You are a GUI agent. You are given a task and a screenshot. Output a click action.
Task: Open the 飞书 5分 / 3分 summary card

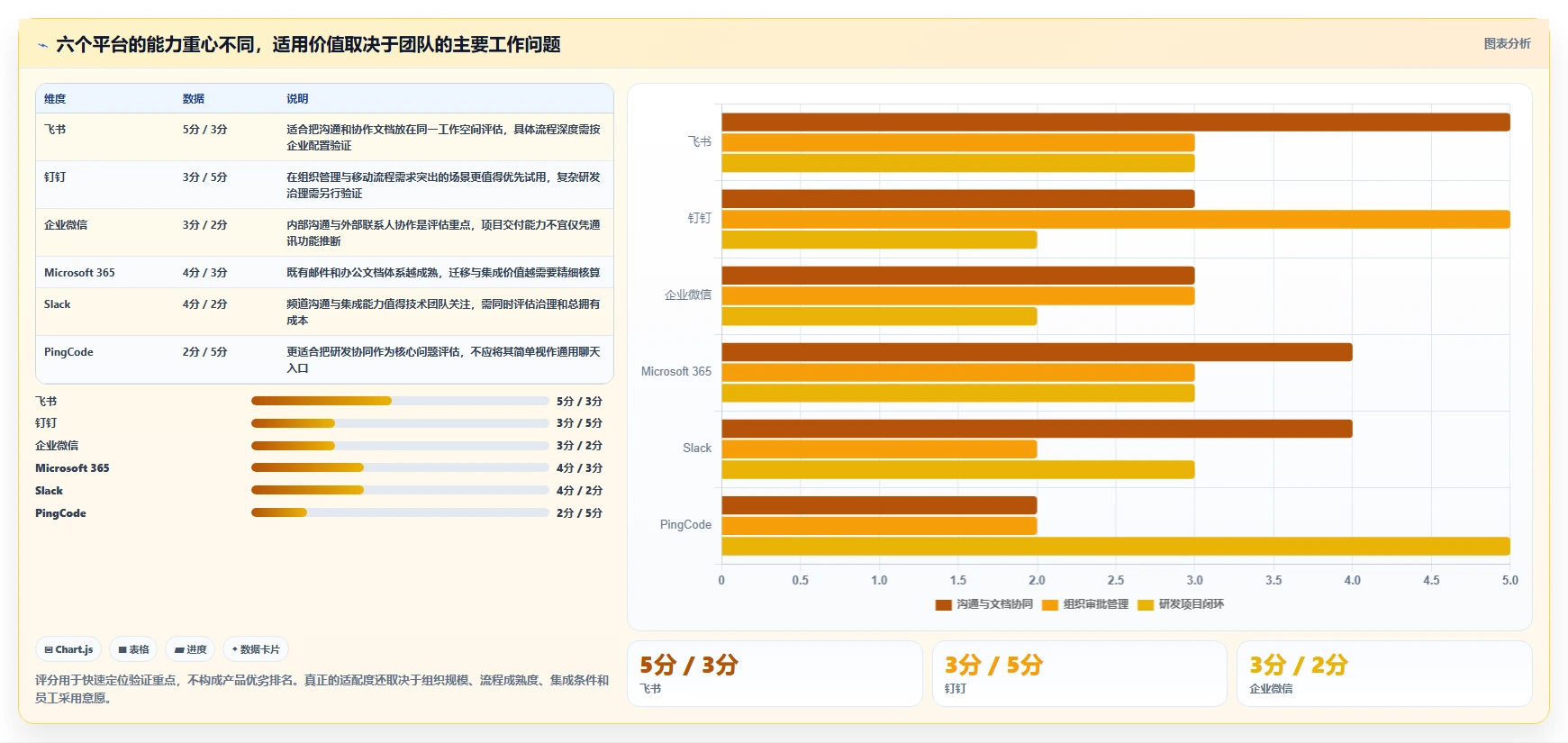pos(775,674)
